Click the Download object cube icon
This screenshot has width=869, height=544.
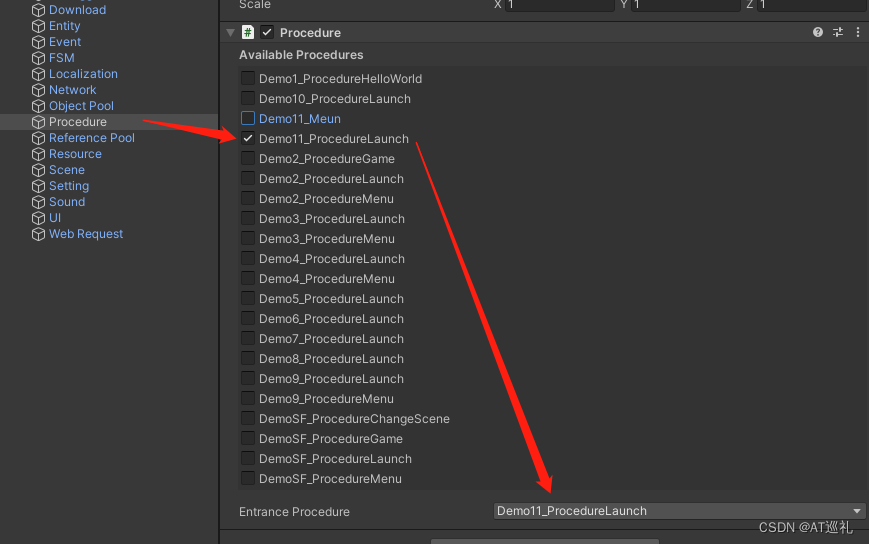[38, 10]
